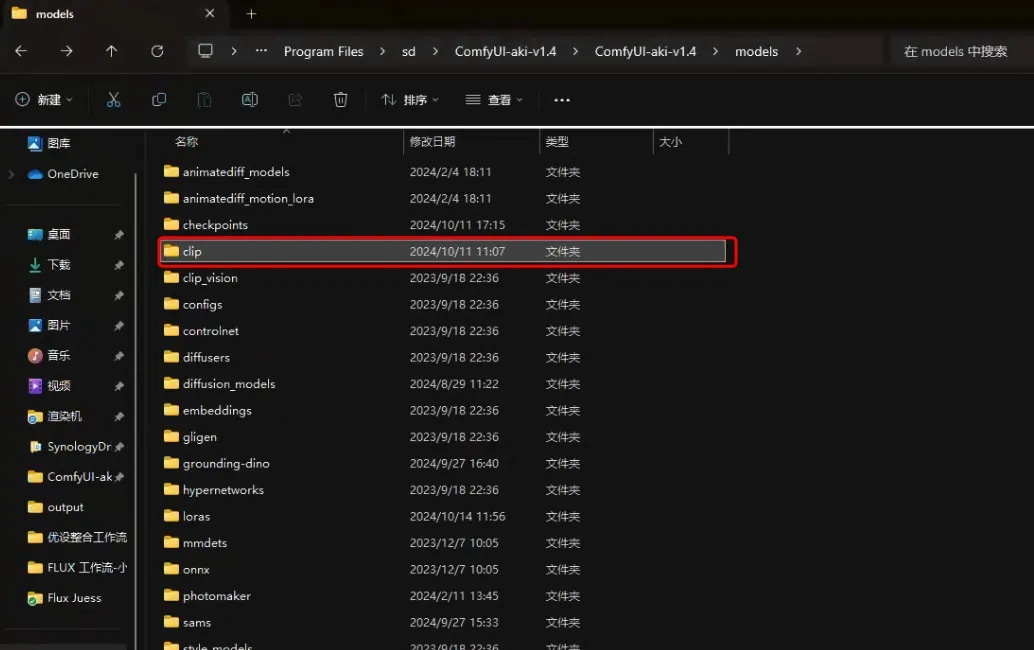Go forward with the right arrow

point(66,51)
